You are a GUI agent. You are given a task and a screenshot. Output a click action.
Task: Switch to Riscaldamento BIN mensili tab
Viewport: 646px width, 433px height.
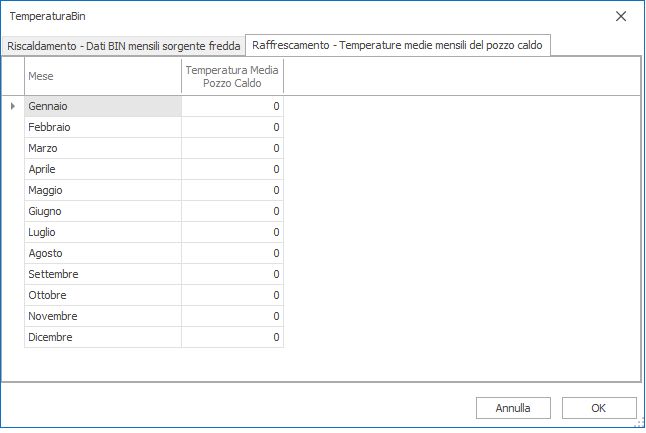click(124, 46)
